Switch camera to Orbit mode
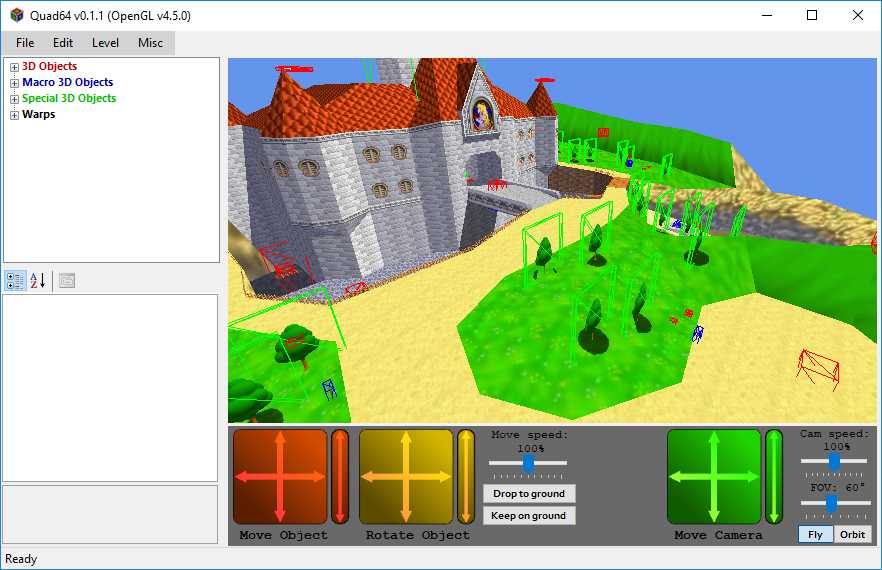The width and height of the screenshot is (882, 570). (852, 534)
